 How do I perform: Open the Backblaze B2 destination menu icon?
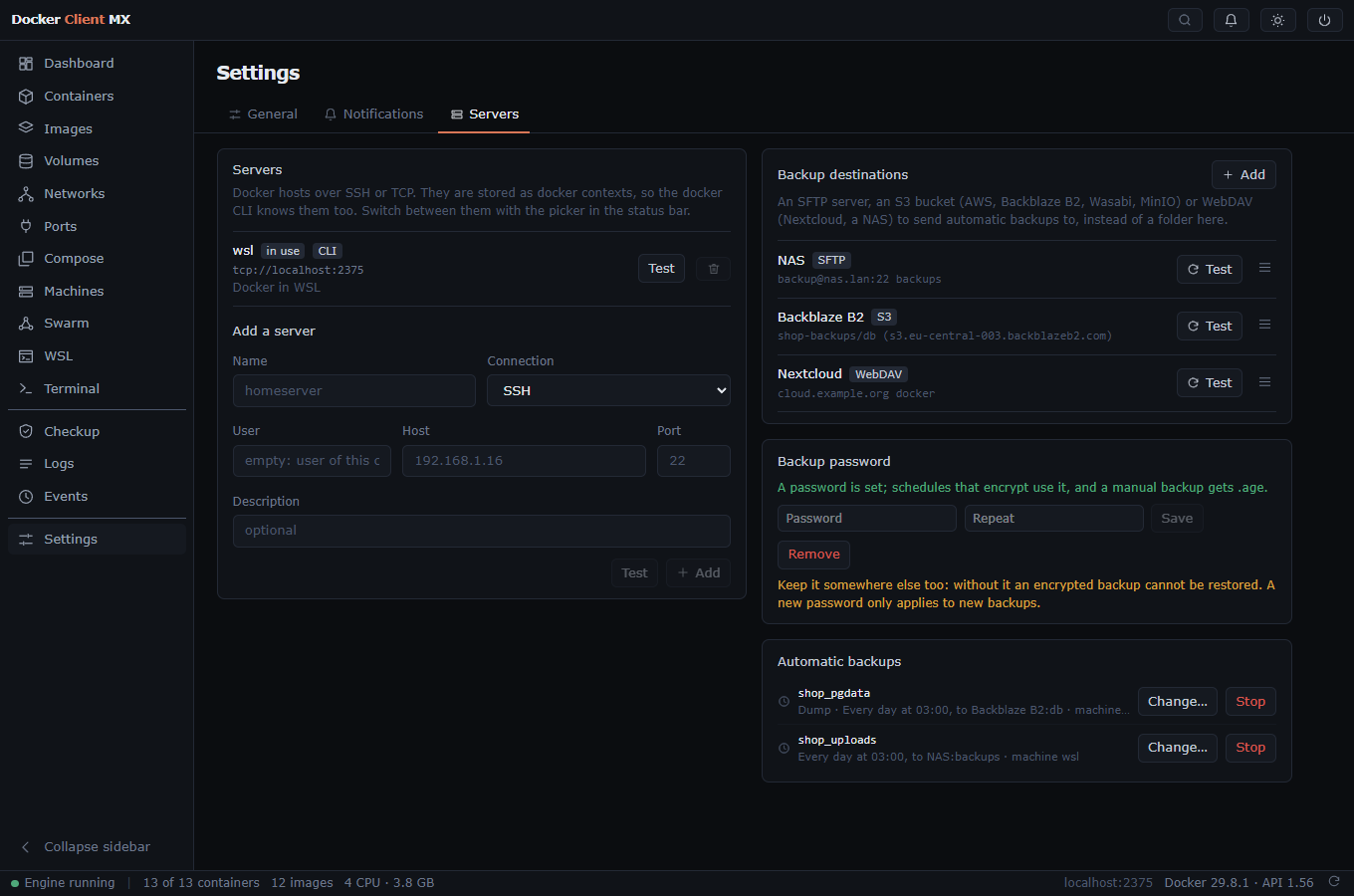[x=1264, y=325]
